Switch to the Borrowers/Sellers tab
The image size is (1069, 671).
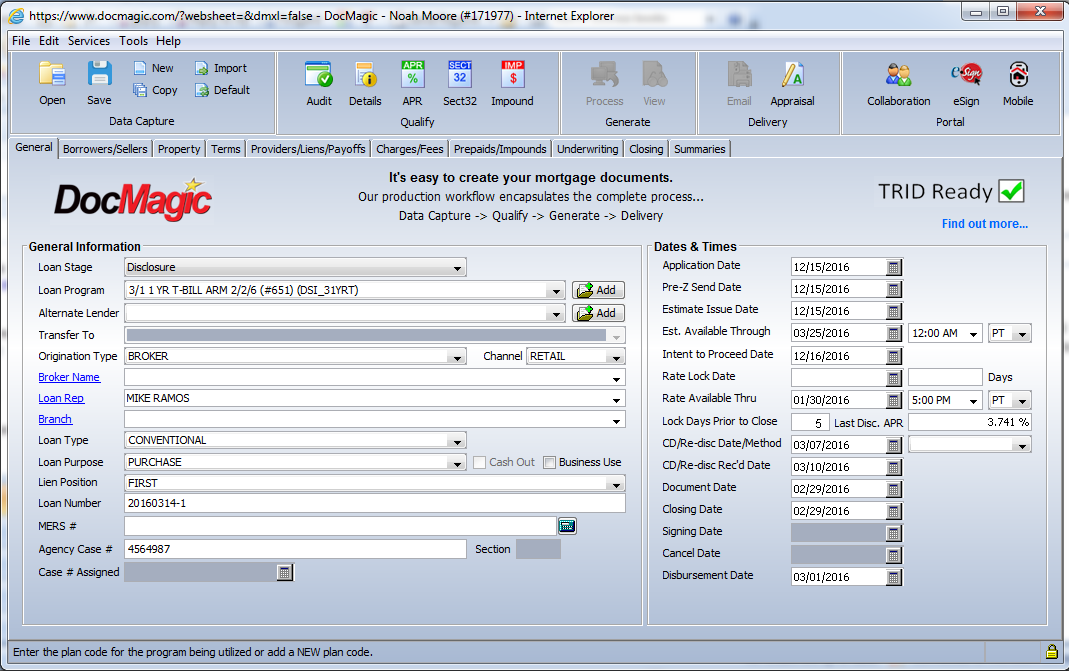point(105,149)
